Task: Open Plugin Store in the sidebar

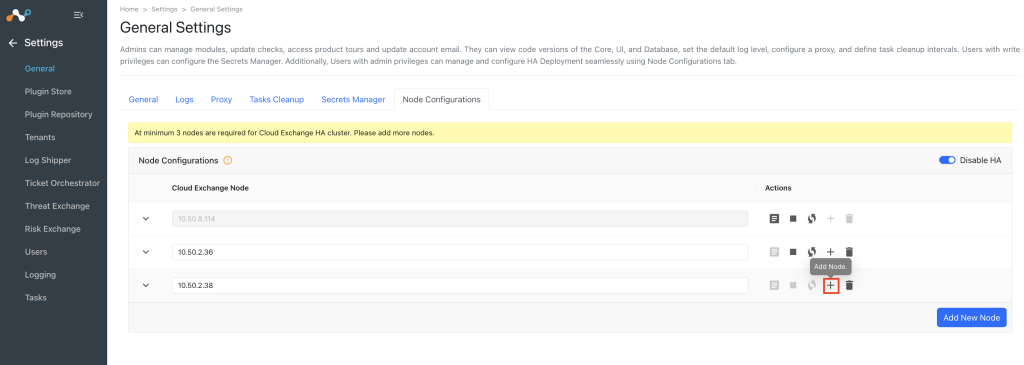Action: click(x=48, y=91)
